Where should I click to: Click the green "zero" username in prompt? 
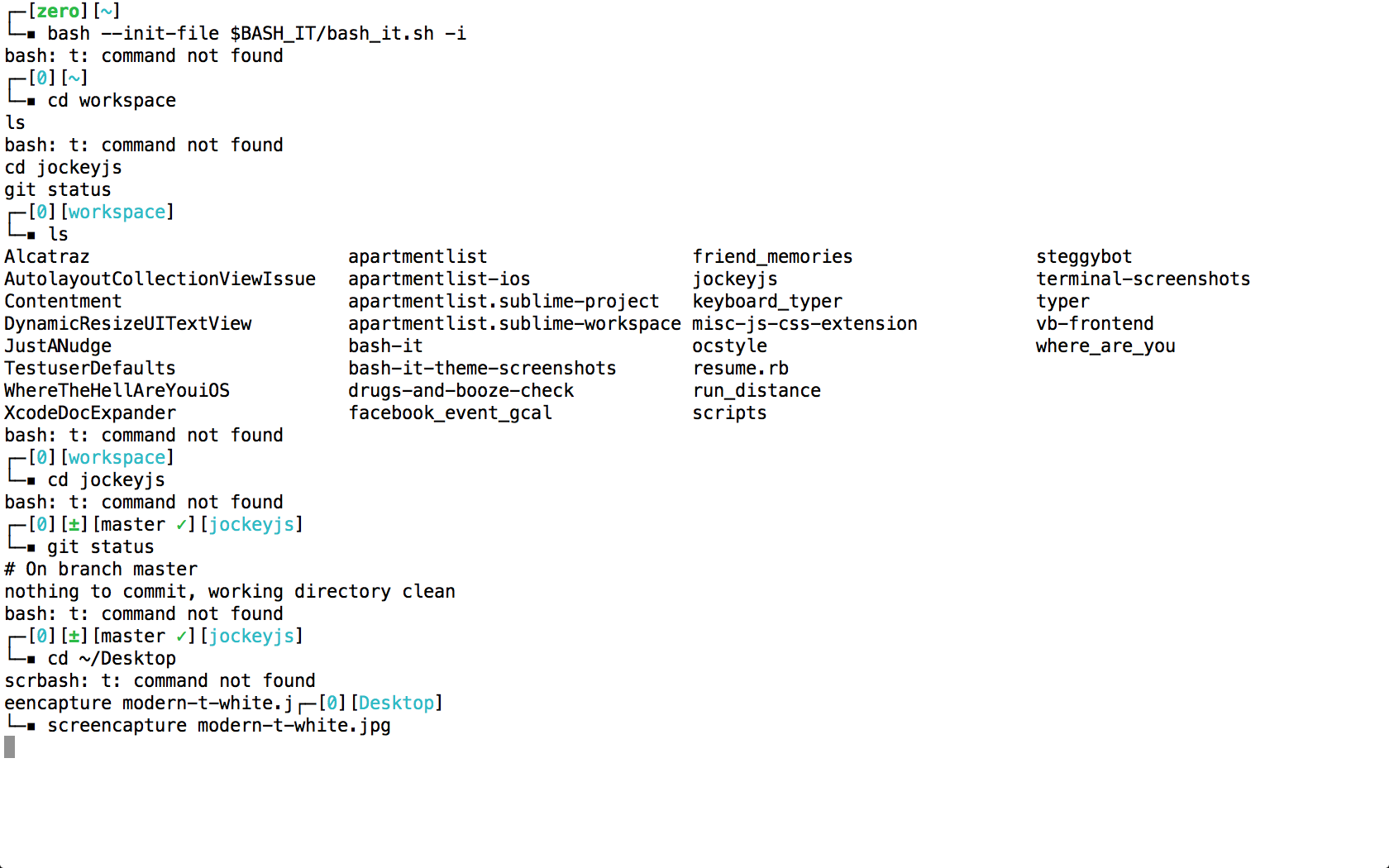(x=58, y=11)
